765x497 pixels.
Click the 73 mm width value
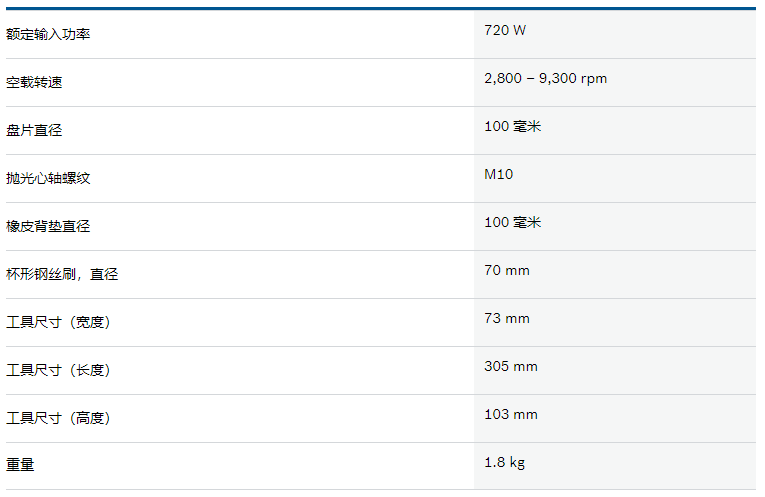point(507,318)
